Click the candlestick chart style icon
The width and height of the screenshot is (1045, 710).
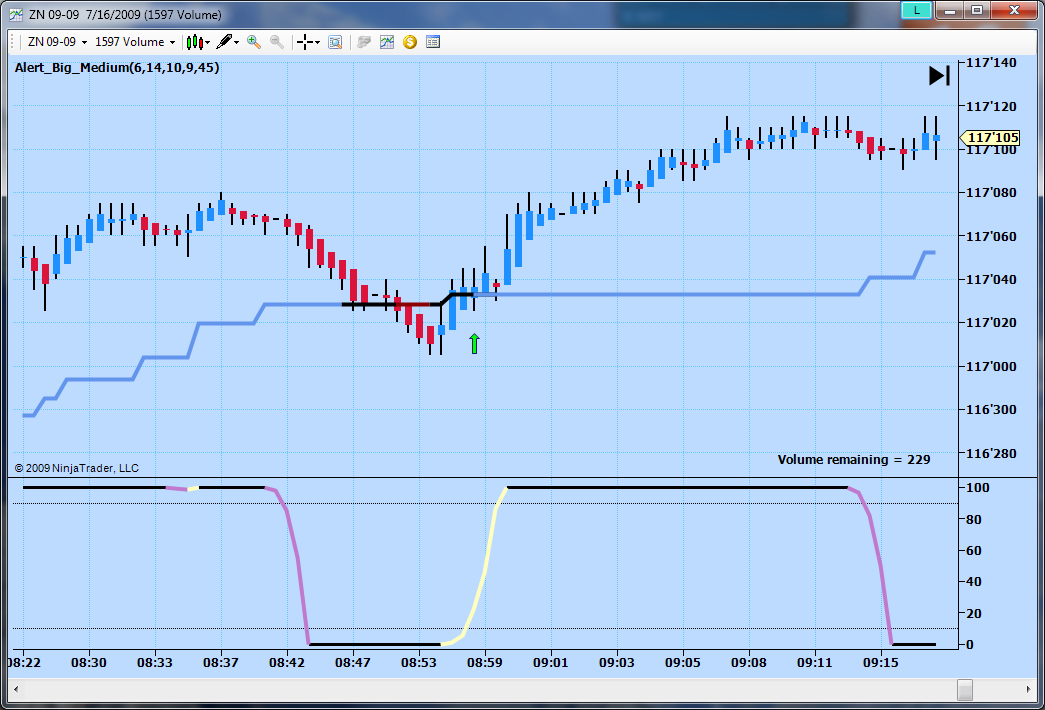(194, 42)
